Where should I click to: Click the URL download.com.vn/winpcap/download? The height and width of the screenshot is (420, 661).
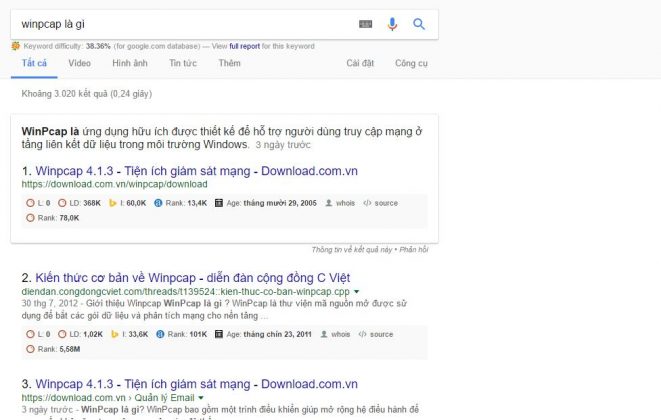pyautogui.click(x=114, y=184)
